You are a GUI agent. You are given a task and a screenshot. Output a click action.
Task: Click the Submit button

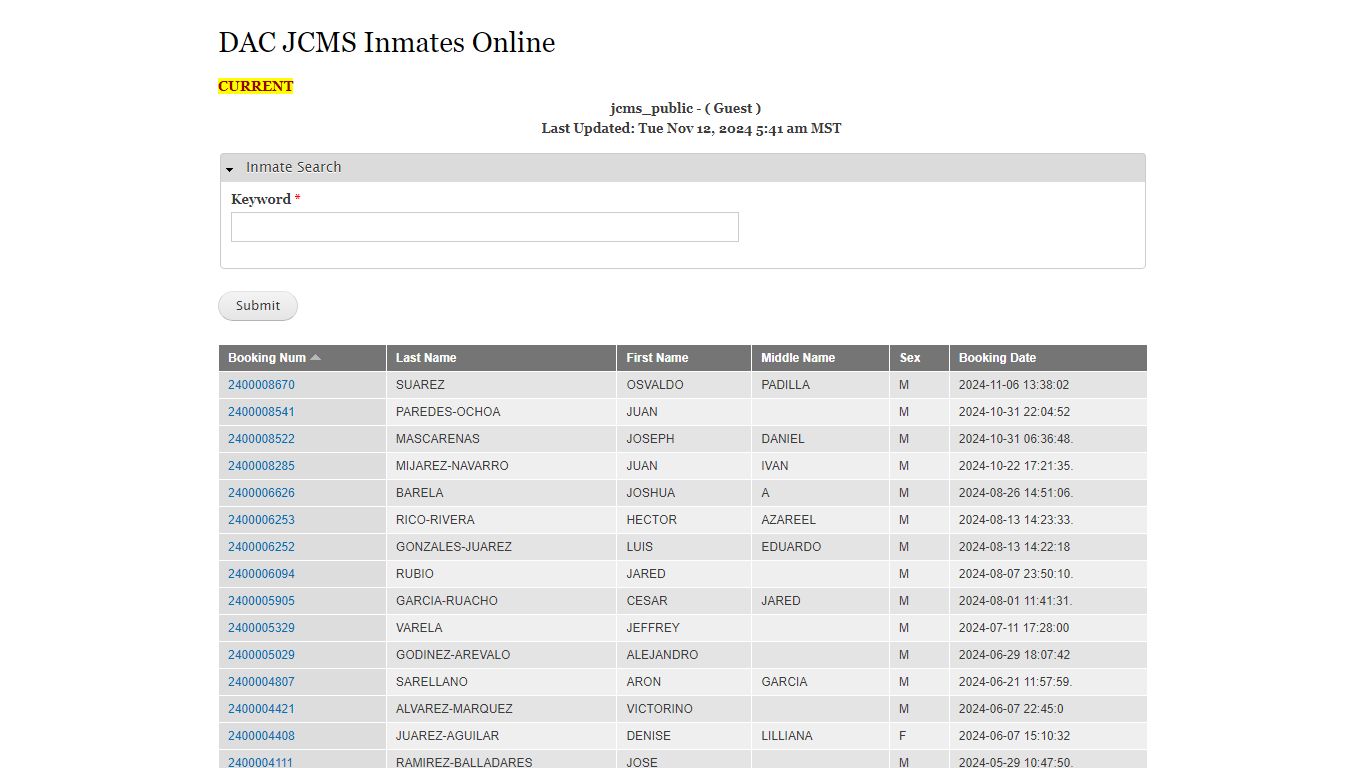pos(258,306)
